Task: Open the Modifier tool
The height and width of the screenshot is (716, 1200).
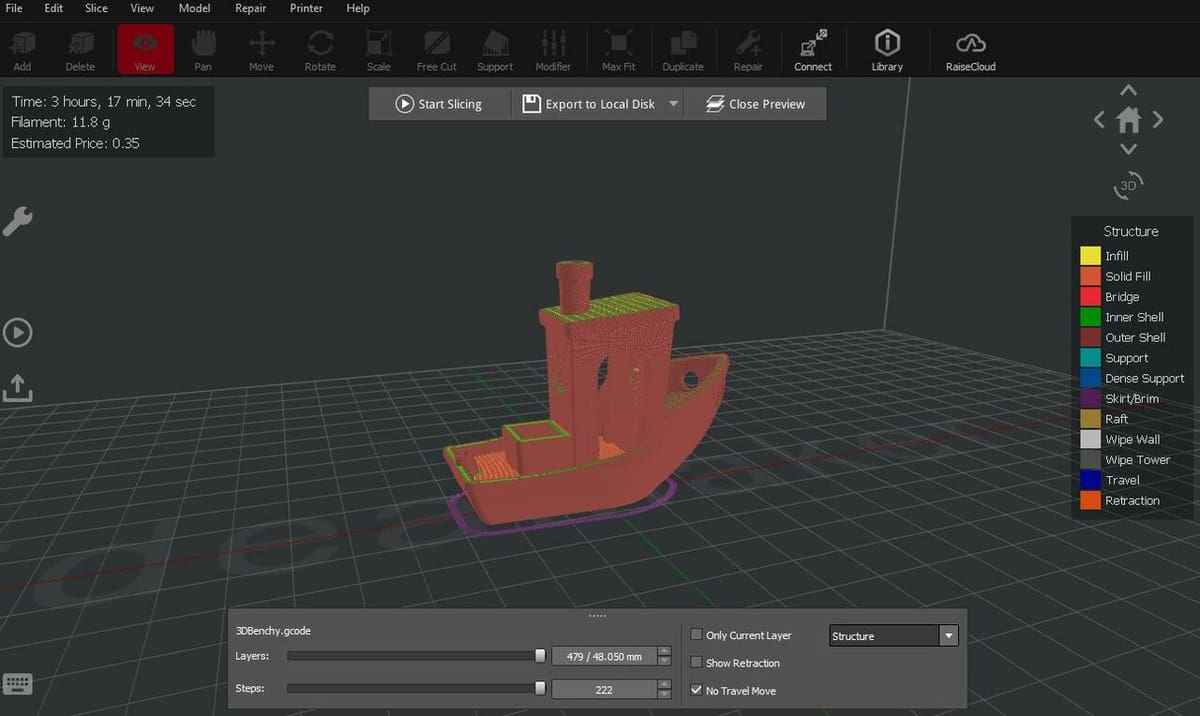Action: point(553,49)
